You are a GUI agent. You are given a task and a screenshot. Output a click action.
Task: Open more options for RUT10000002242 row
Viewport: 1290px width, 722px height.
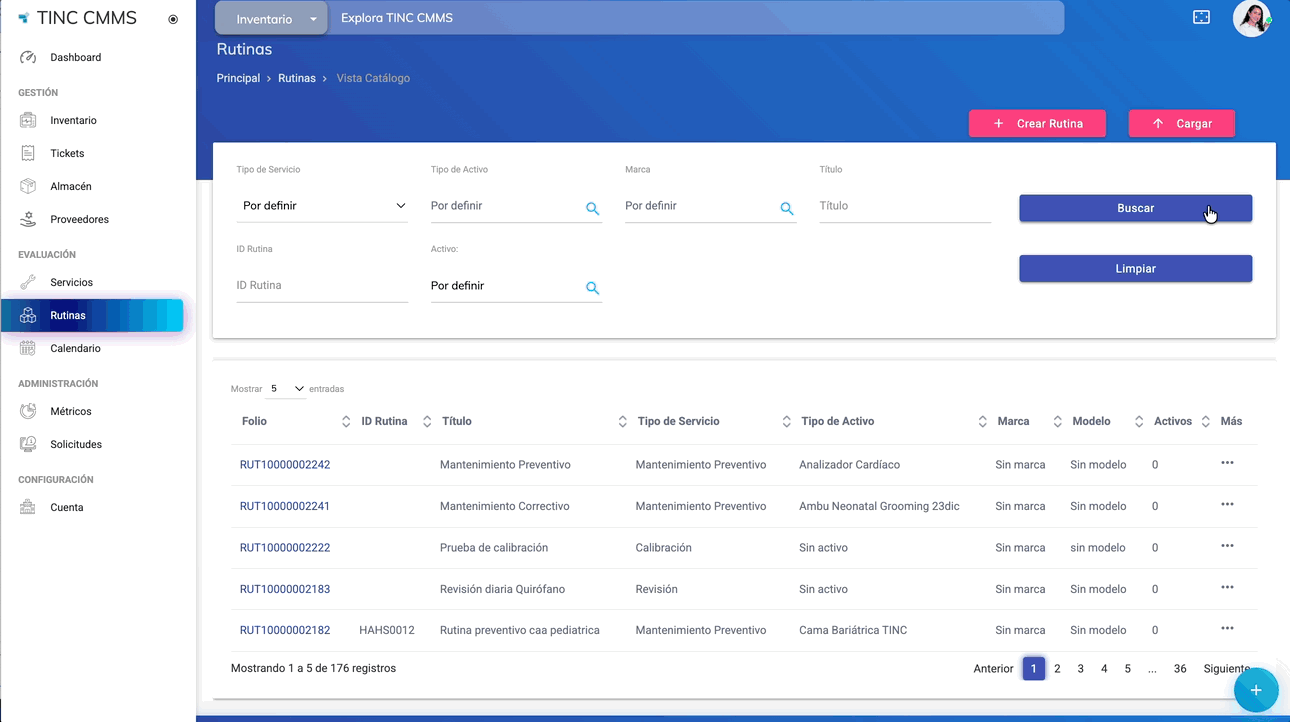click(1227, 463)
